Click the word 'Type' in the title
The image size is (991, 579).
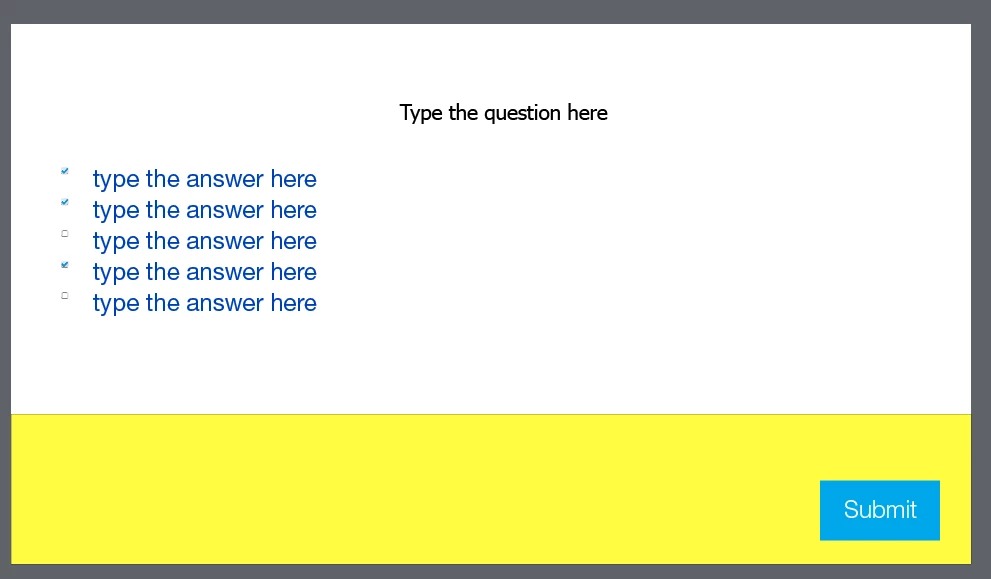point(421,114)
